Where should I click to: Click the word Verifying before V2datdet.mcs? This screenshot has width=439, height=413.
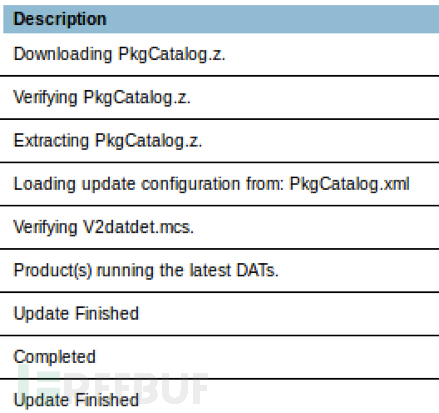click(x=45, y=228)
